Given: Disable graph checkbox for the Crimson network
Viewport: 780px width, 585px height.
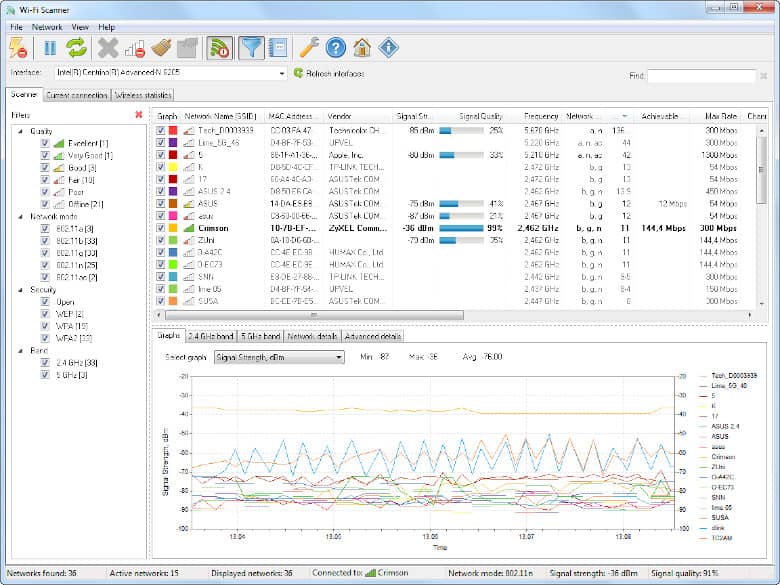Looking at the screenshot, I should [x=161, y=228].
